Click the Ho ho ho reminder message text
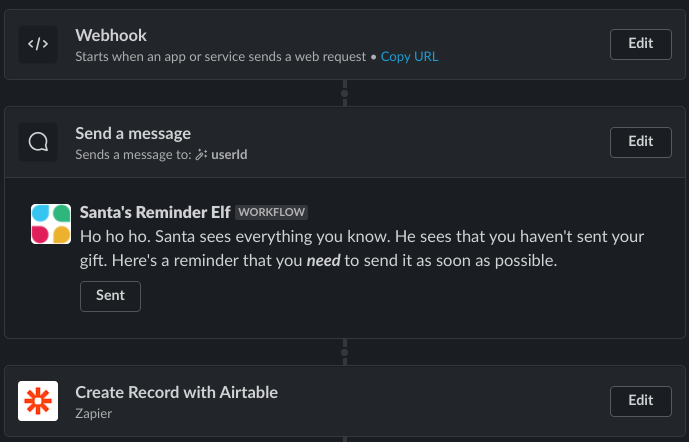 (360, 249)
